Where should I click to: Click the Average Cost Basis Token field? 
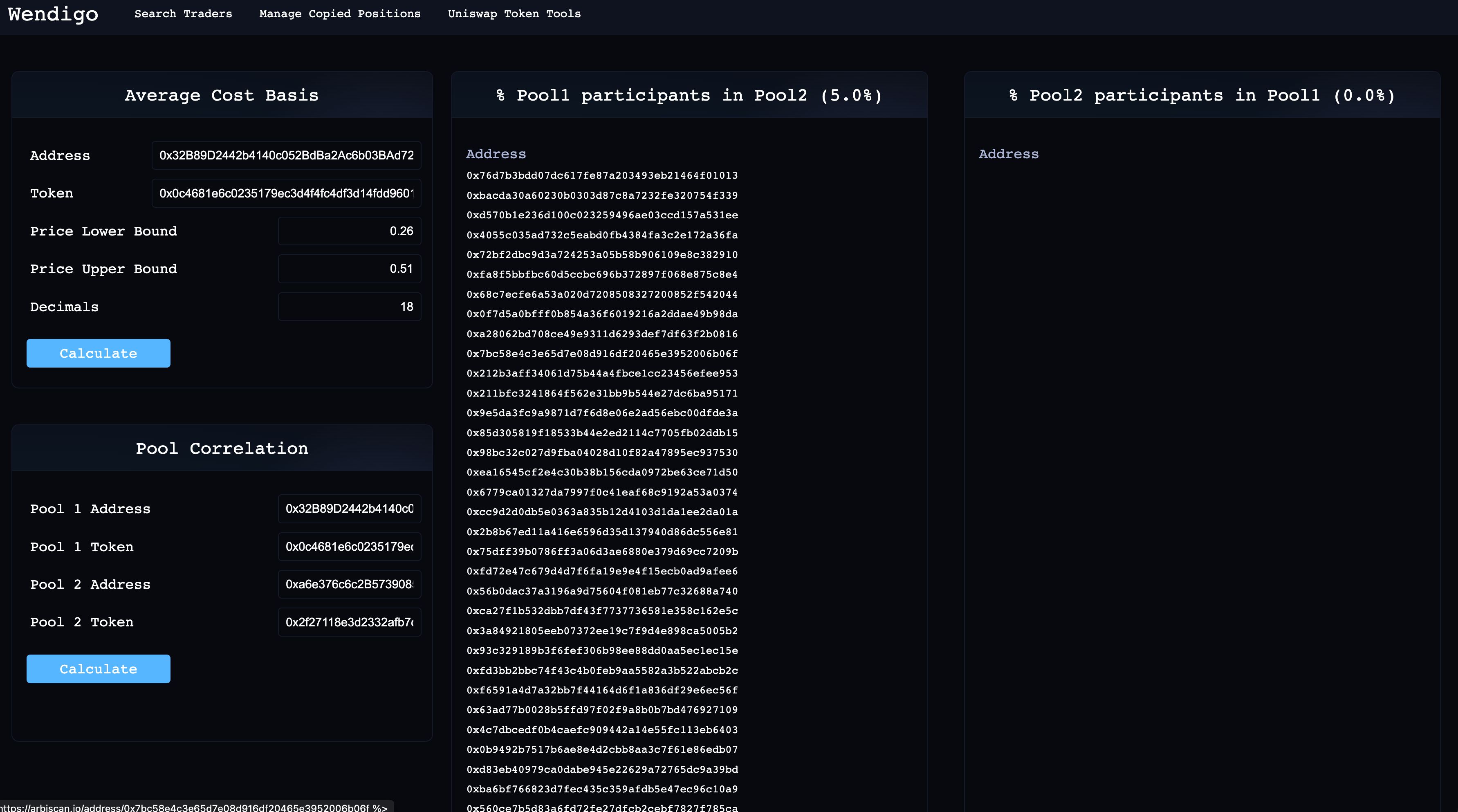pyautogui.click(x=286, y=193)
